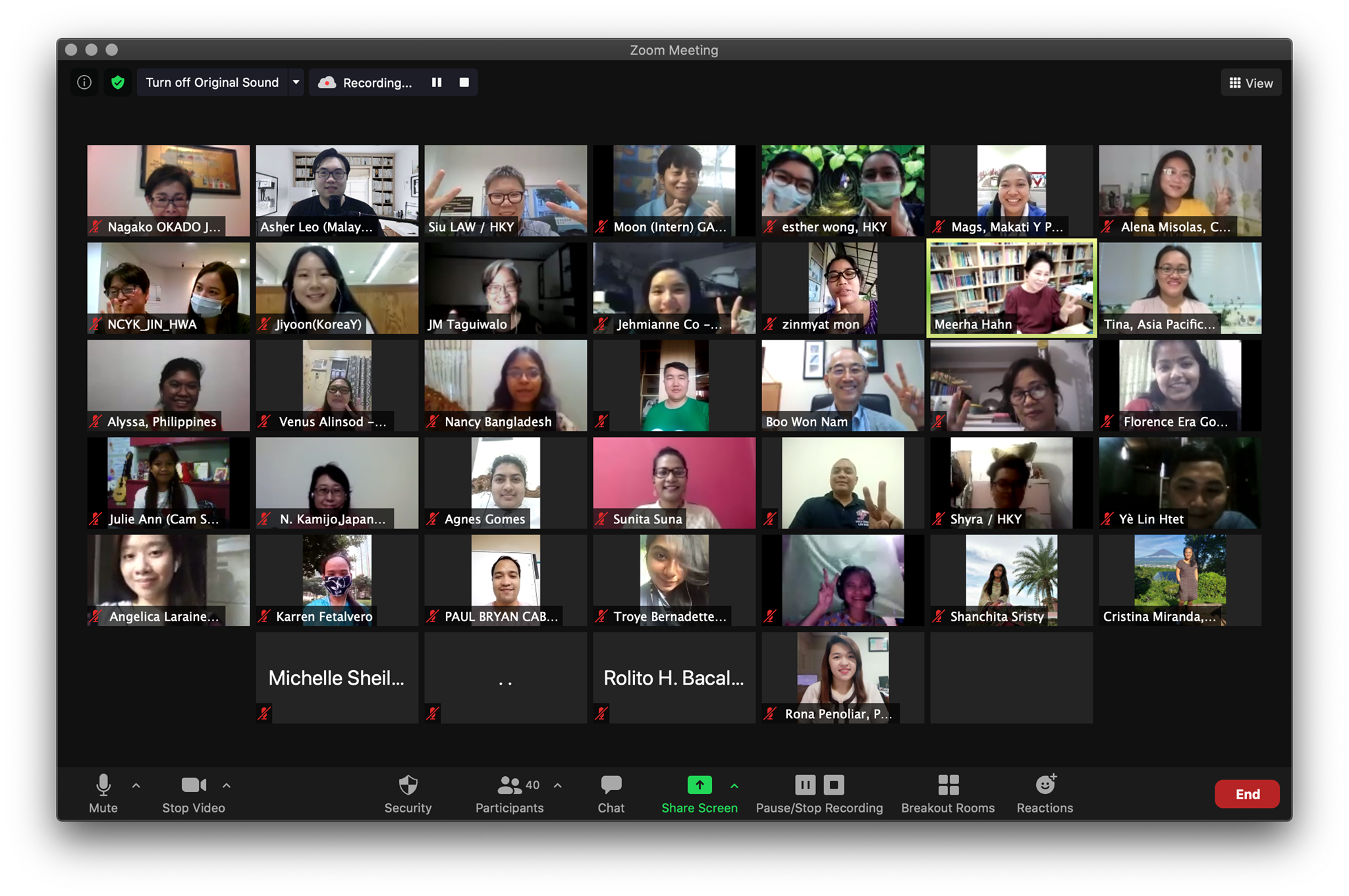Click muted mic icon on Yè Lin Htet tile

[1107, 519]
